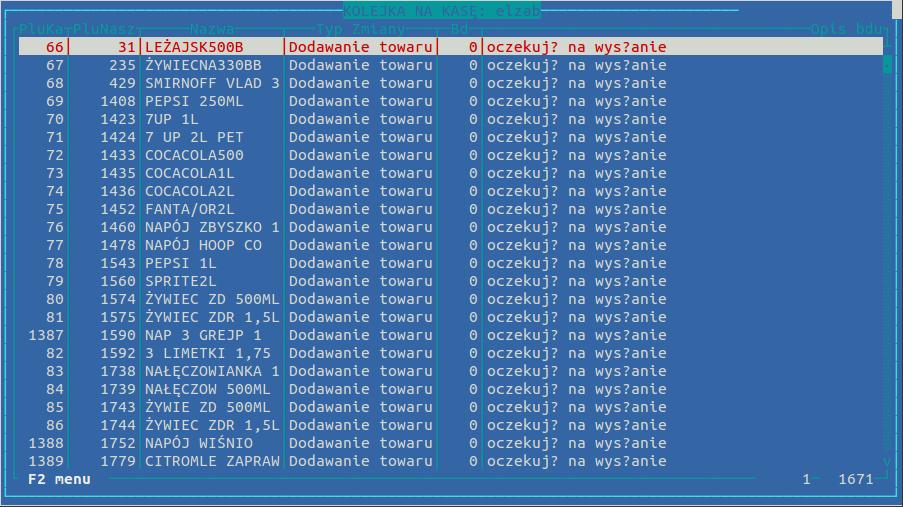Select COCACOLA2L in the list

[189, 191]
